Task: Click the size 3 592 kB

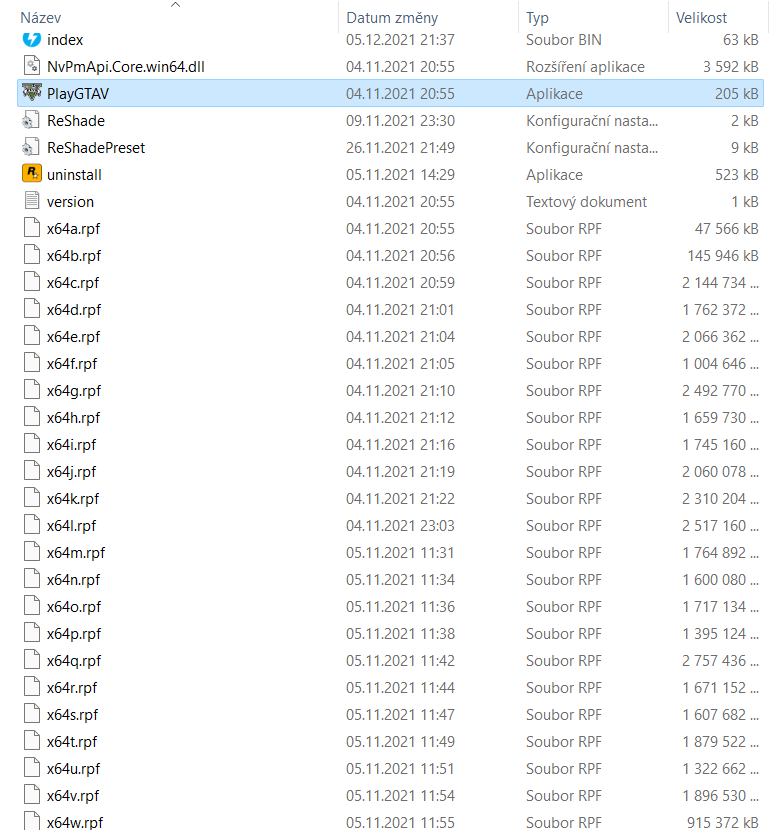Action: (x=730, y=67)
